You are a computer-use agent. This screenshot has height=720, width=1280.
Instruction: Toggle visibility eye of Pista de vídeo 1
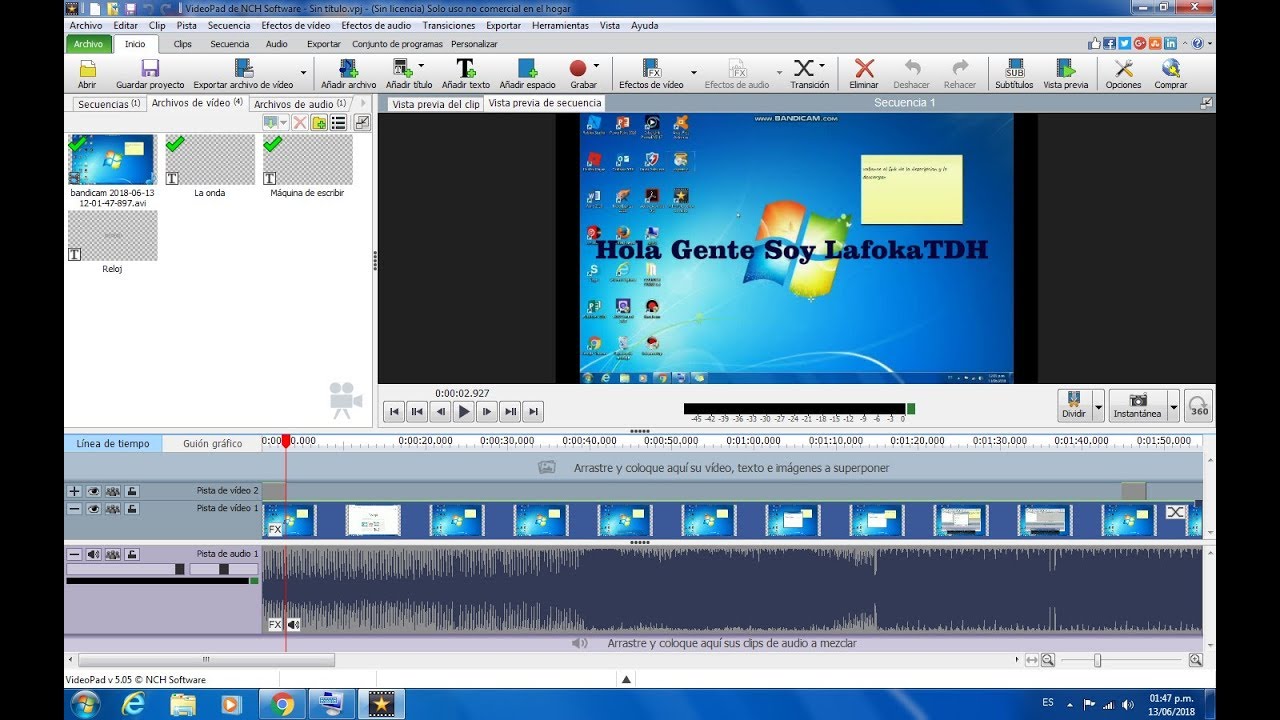(x=93, y=509)
